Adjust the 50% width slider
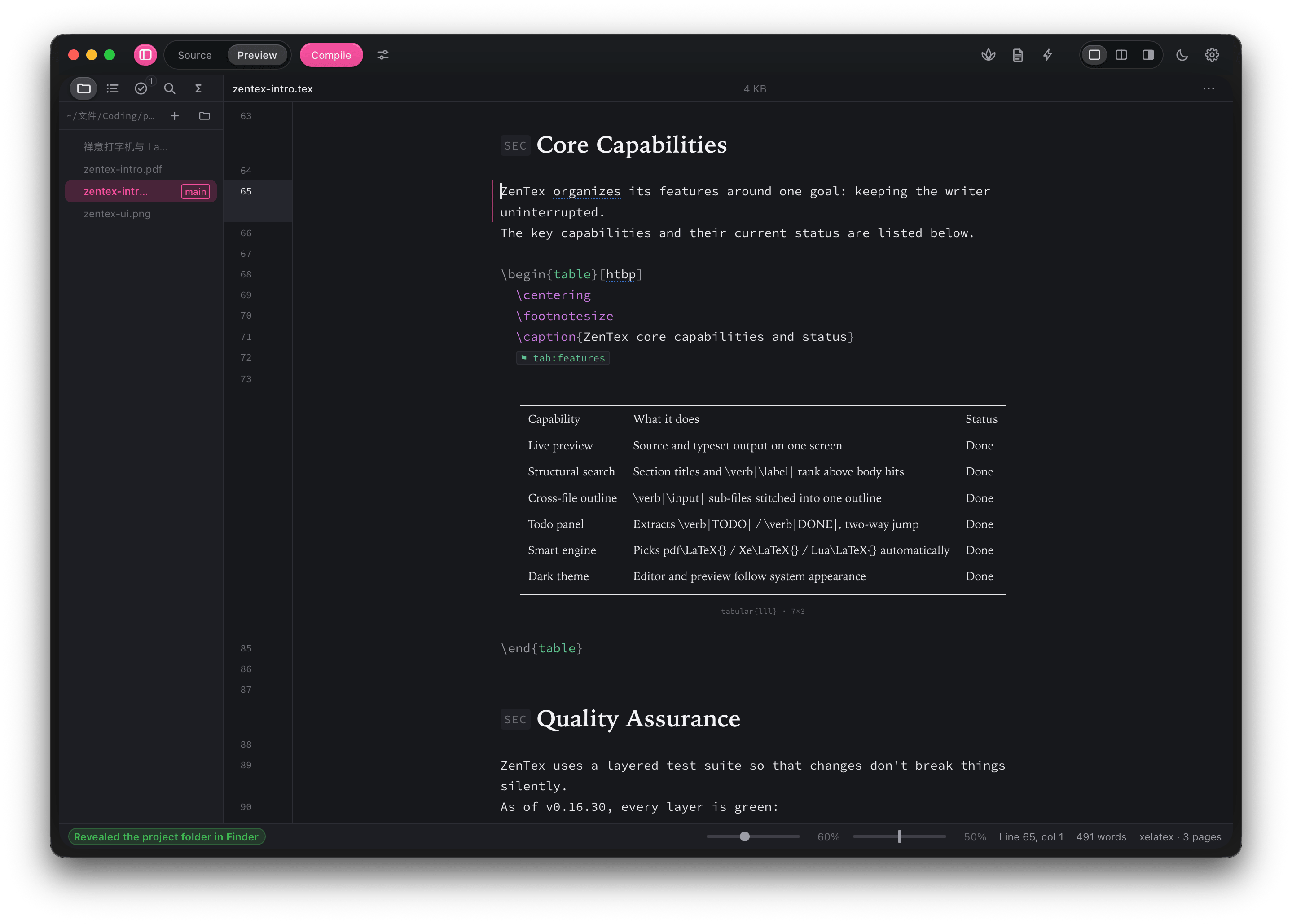 900,836
